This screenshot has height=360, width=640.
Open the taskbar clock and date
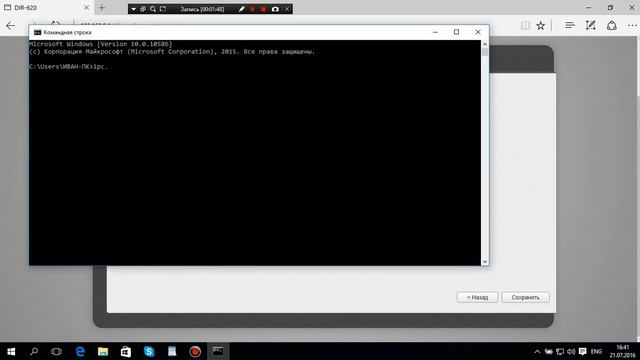pos(622,351)
